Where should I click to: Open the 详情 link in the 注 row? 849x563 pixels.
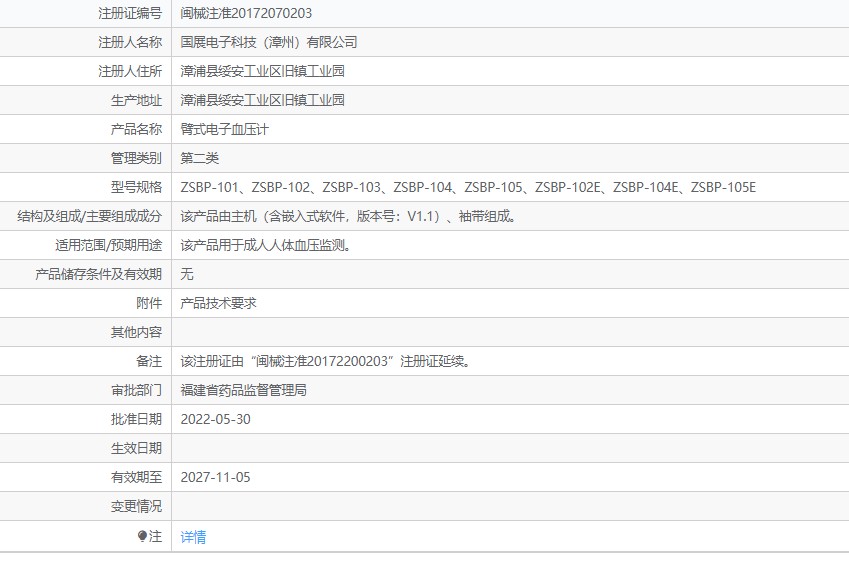pos(193,536)
